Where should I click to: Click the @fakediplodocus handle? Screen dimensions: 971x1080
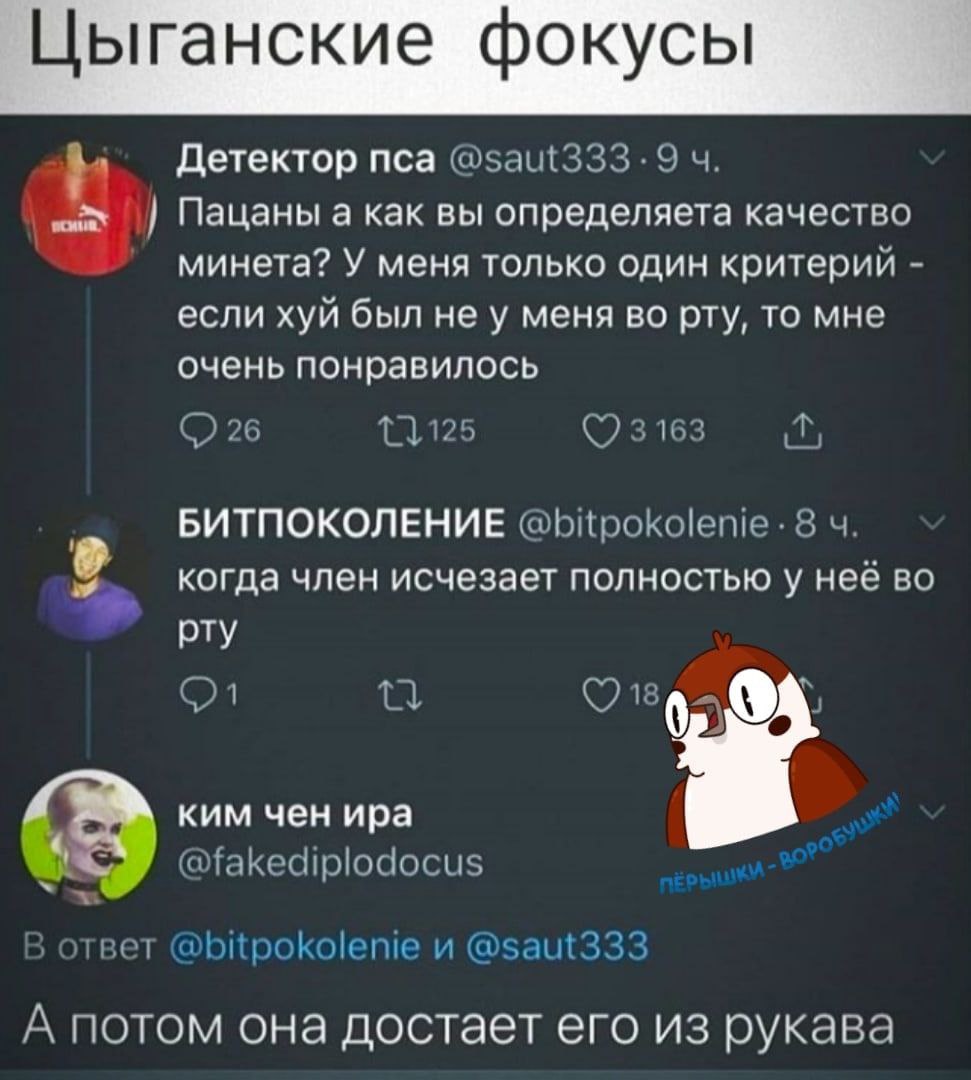point(331,862)
